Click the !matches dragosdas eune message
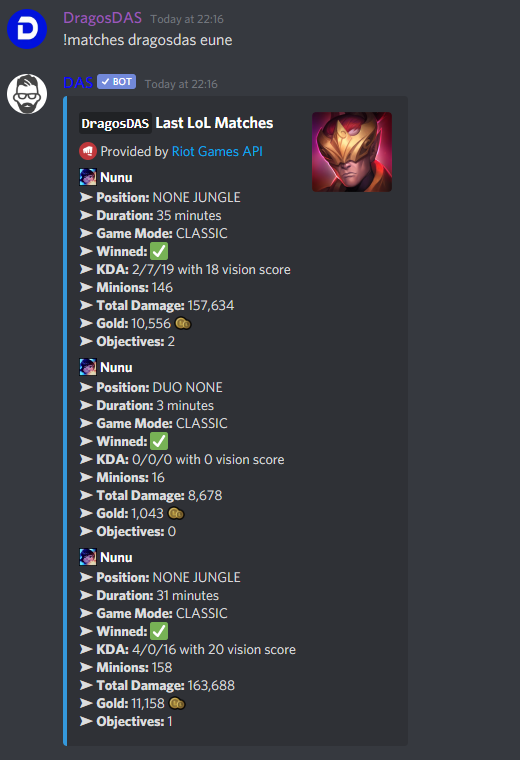The height and width of the screenshot is (760, 520). tap(148, 40)
